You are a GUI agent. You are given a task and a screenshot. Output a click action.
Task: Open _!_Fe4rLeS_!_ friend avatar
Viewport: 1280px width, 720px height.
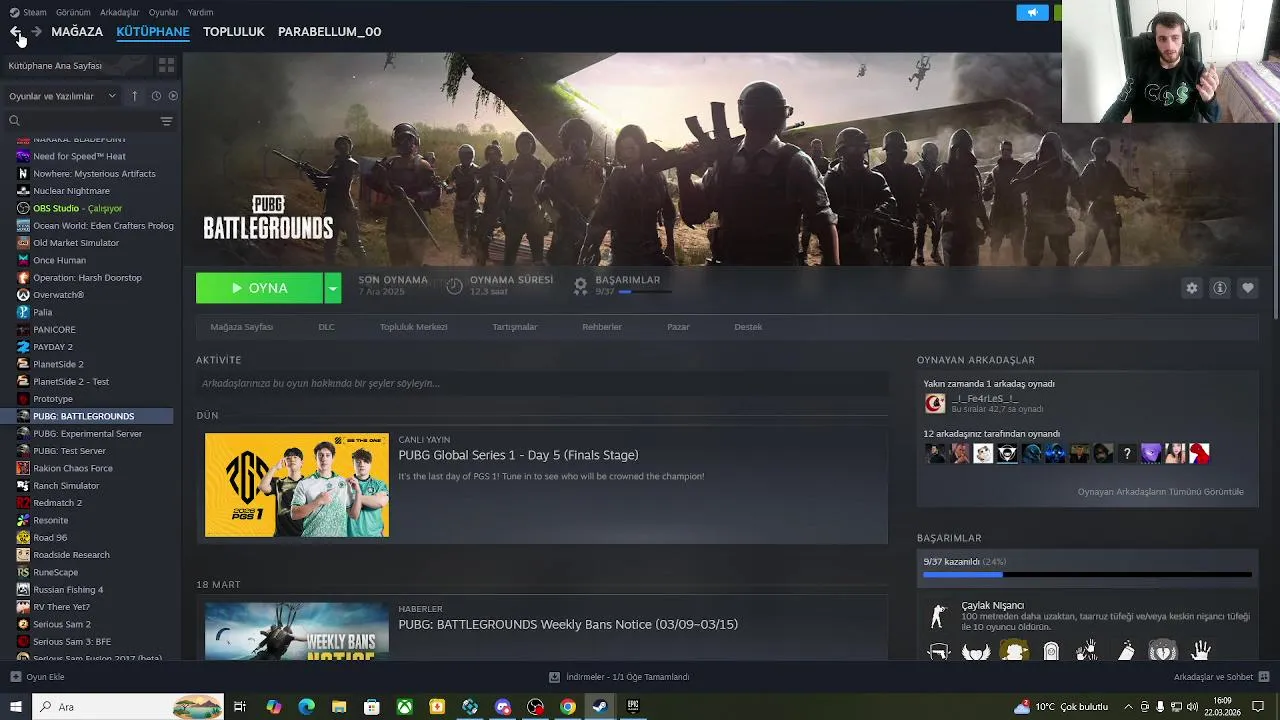(x=934, y=403)
